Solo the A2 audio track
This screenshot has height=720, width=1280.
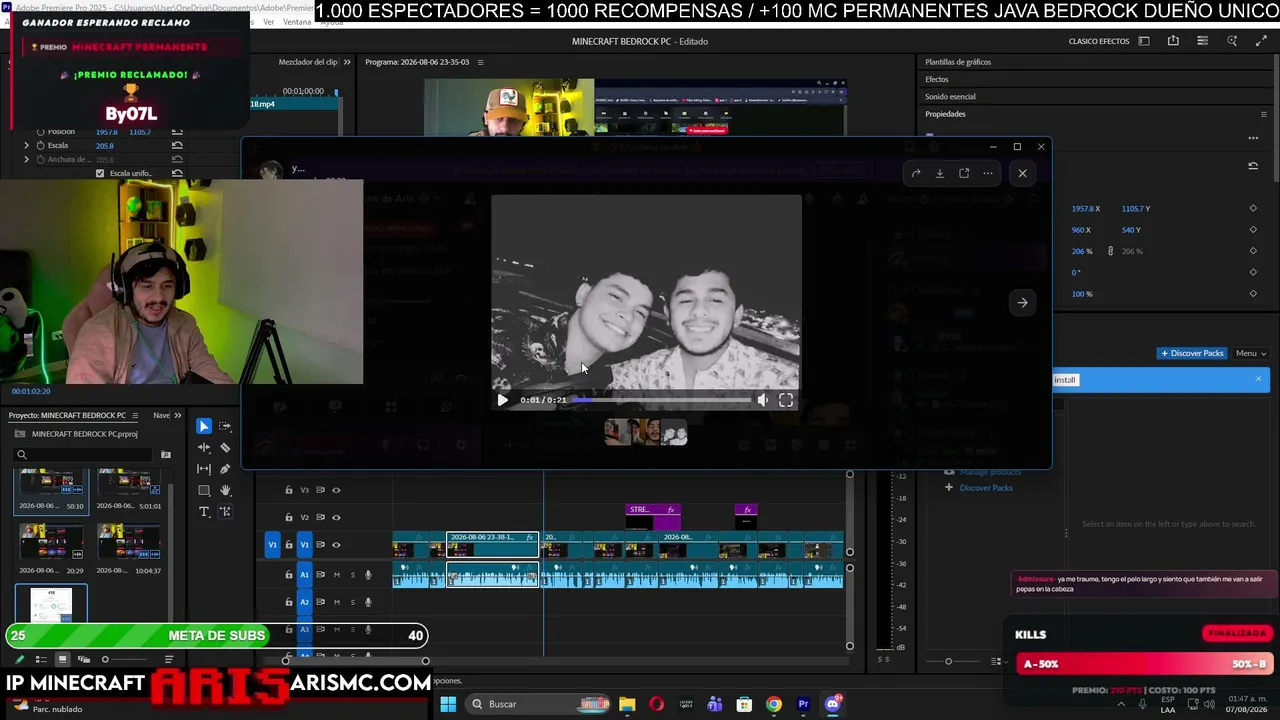(352, 602)
